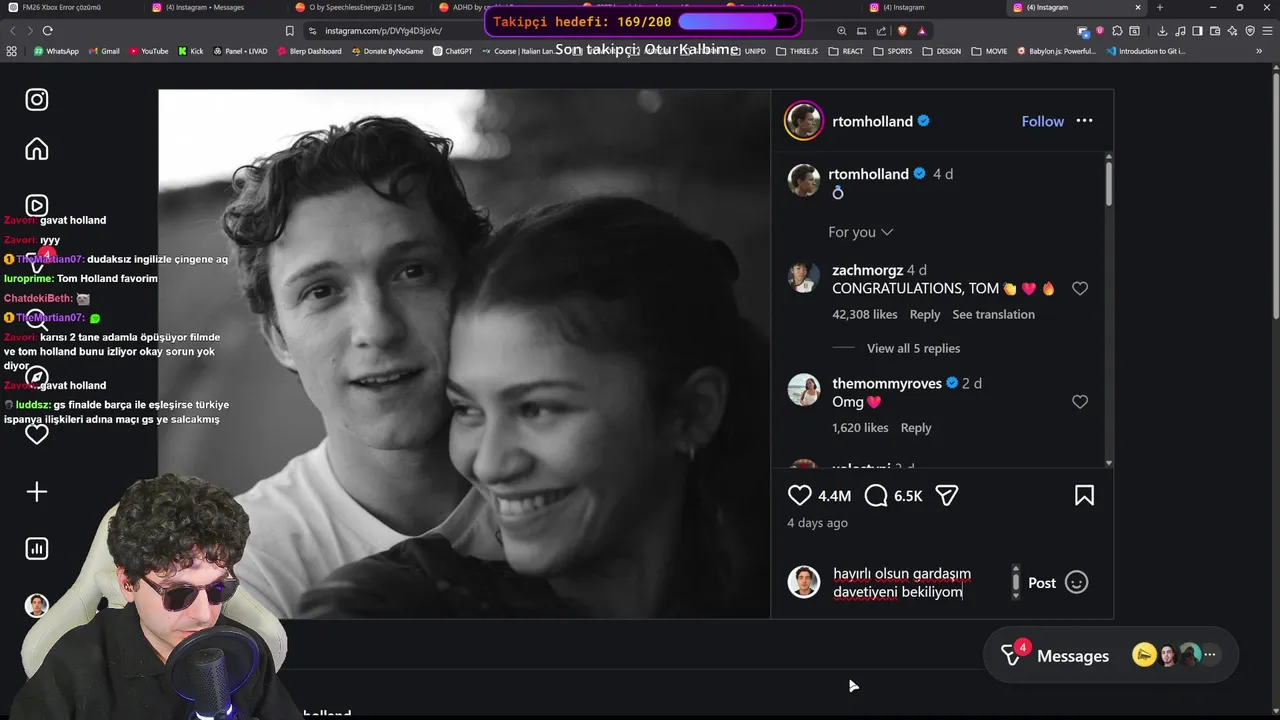This screenshot has height=720, width=1280.
Task: Open a new browser tab
Action: [x=1160, y=7]
